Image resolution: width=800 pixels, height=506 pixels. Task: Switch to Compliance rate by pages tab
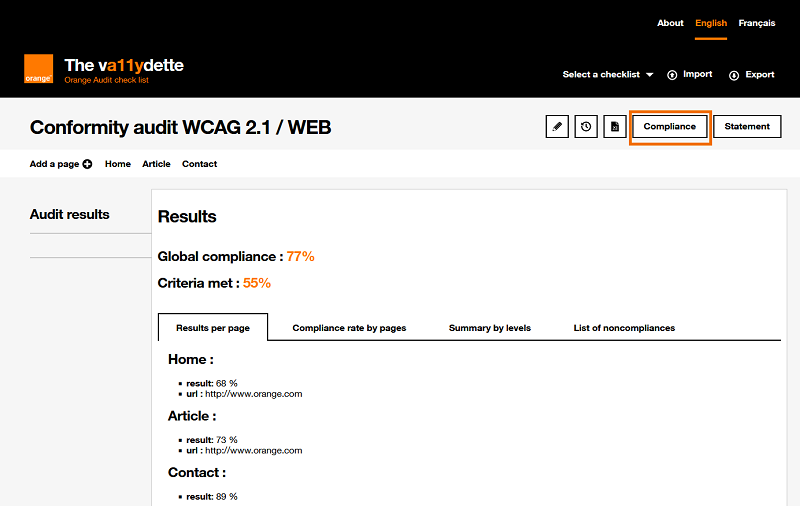point(349,328)
